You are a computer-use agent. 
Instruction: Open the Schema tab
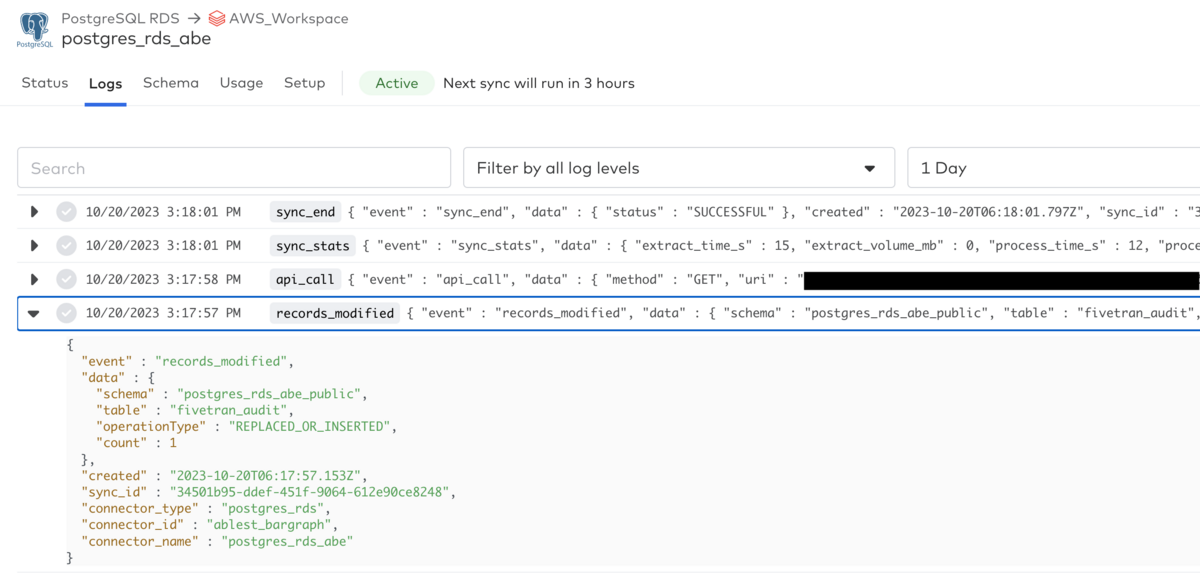pos(171,83)
